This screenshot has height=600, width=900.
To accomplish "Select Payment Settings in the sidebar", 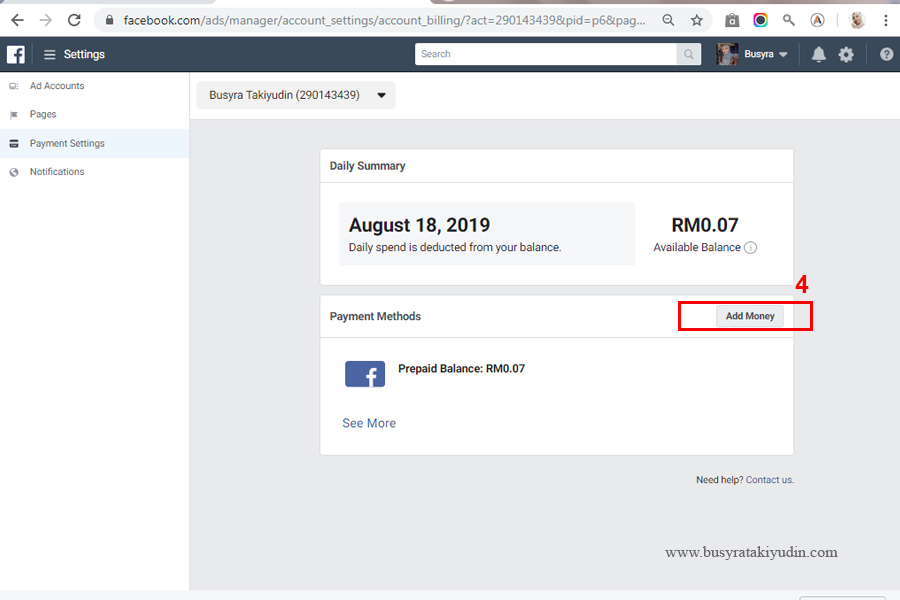I will point(67,143).
